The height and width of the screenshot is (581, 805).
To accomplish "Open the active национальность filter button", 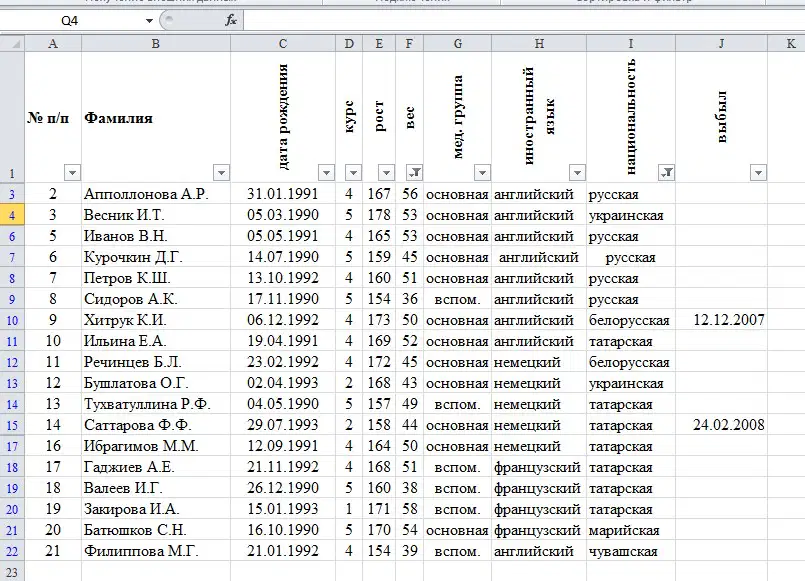I will 666,172.
